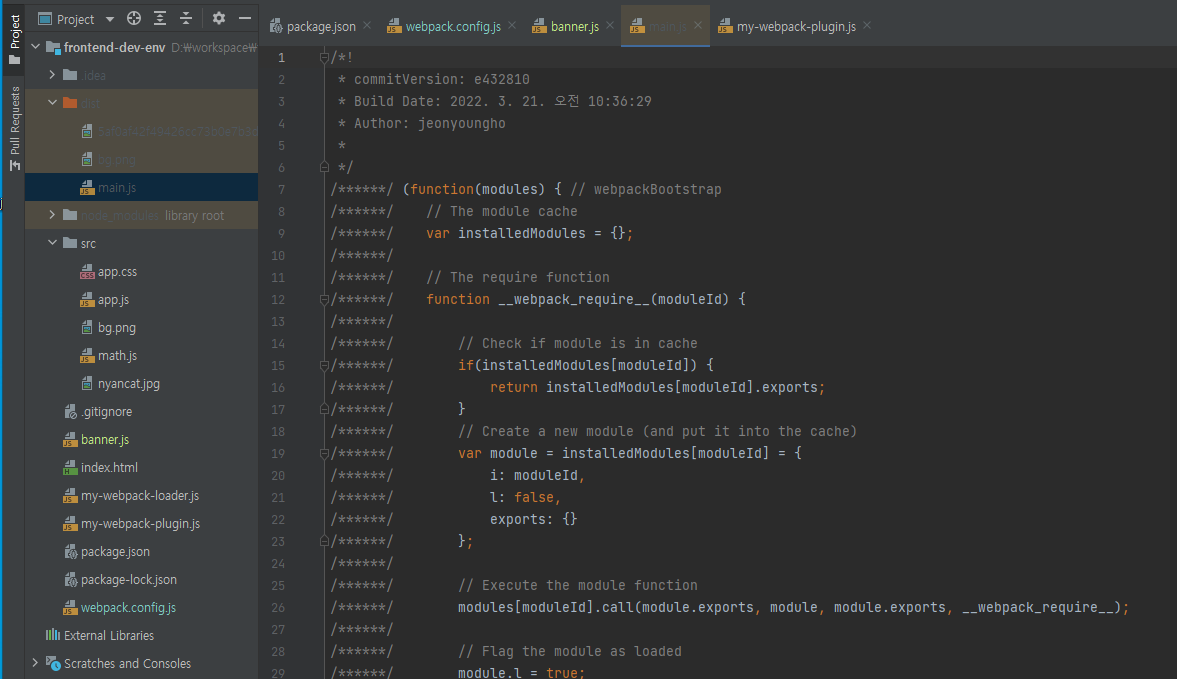Close the my-webpack-plugin.js tab

[867, 26]
